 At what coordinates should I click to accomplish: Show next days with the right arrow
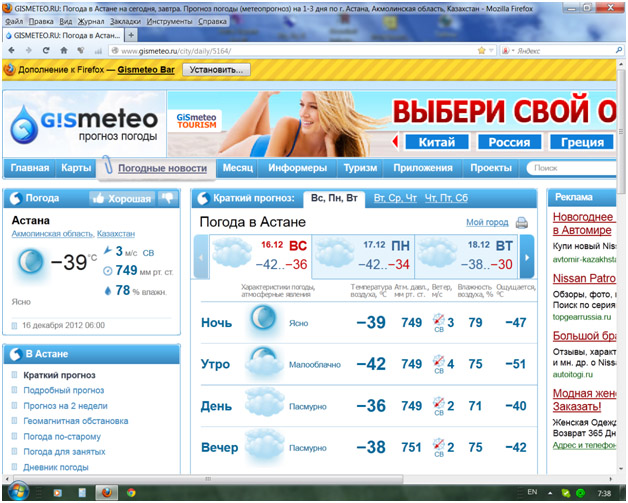pyautogui.click(x=527, y=257)
